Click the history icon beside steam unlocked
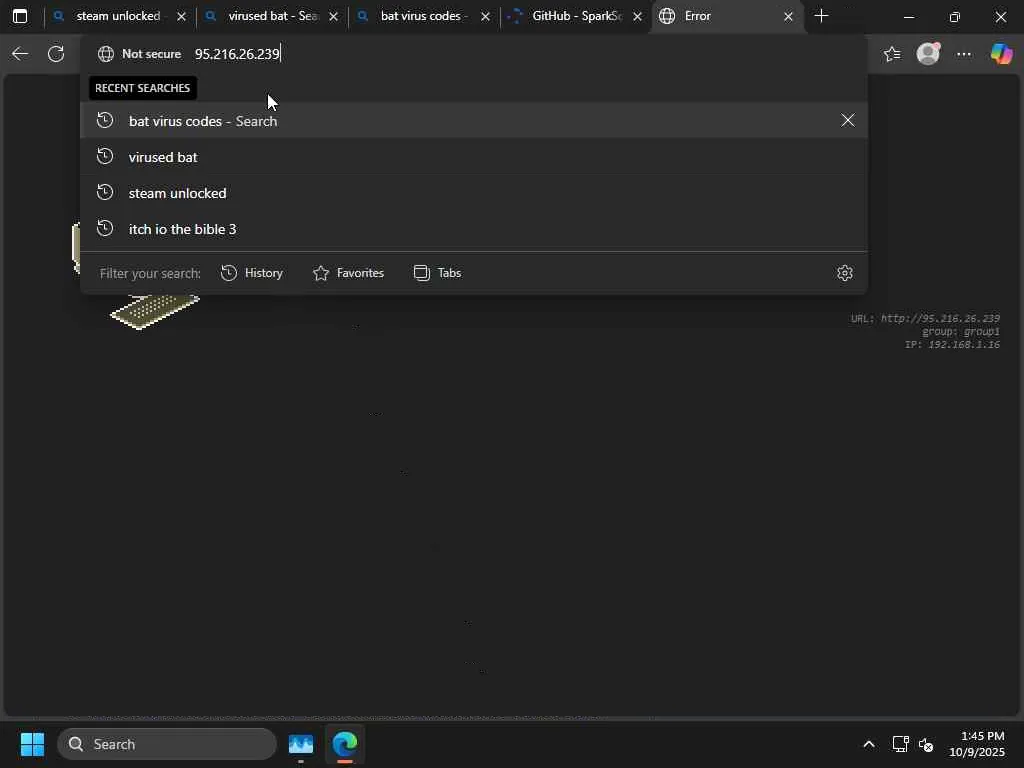 [105, 192]
